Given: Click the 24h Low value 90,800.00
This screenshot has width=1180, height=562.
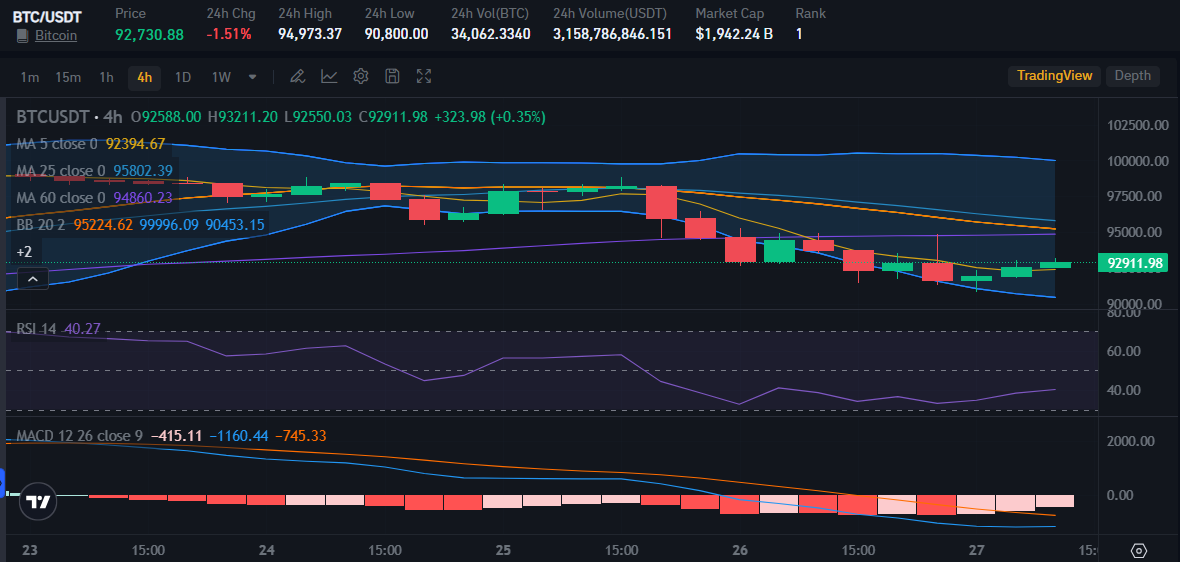Looking at the screenshot, I should pos(397,34).
